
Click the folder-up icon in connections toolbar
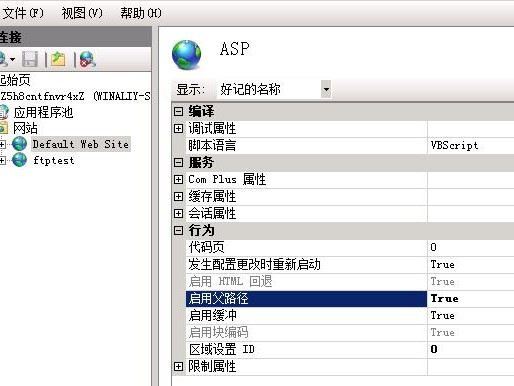point(58,60)
